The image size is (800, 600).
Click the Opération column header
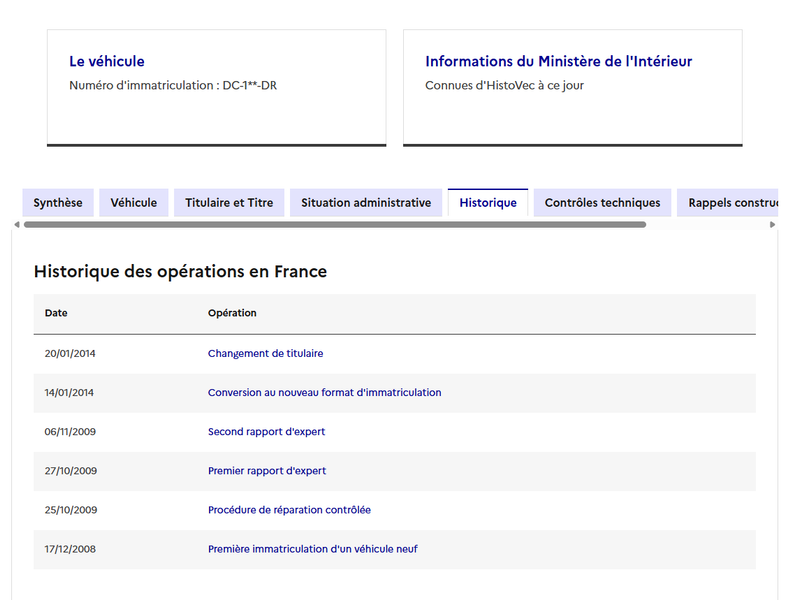(x=232, y=313)
